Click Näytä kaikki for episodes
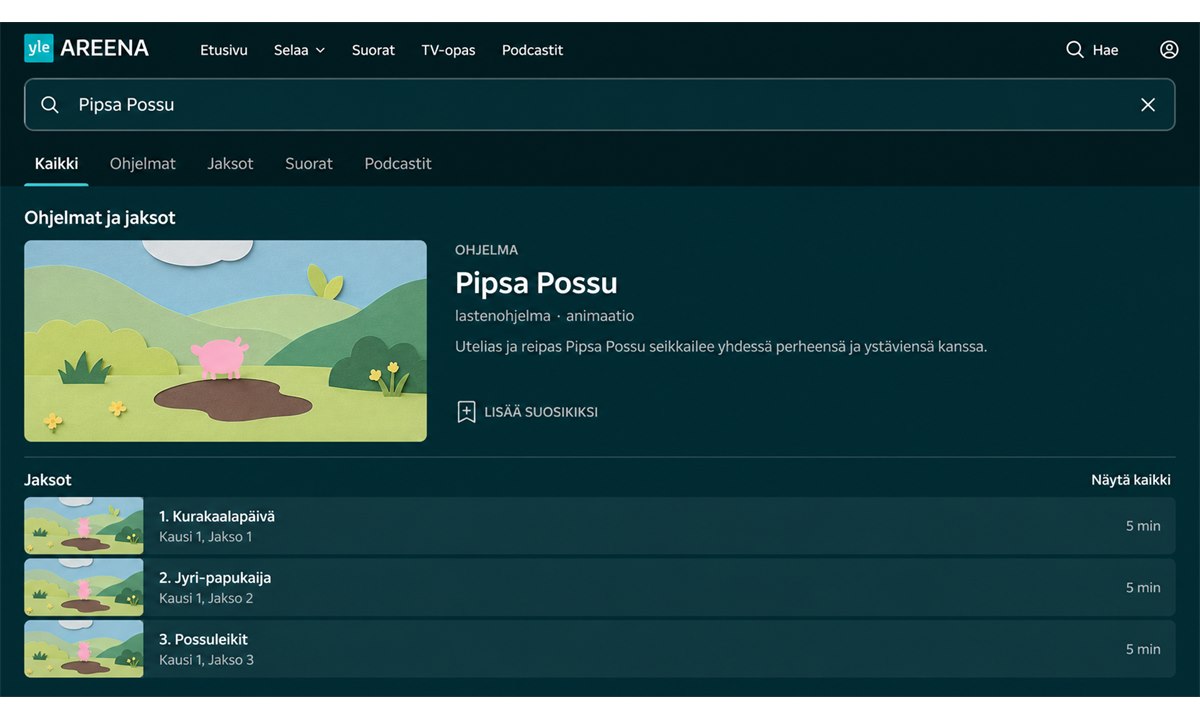This screenshot has height=720, width=1200. [x=1130, y=480]
